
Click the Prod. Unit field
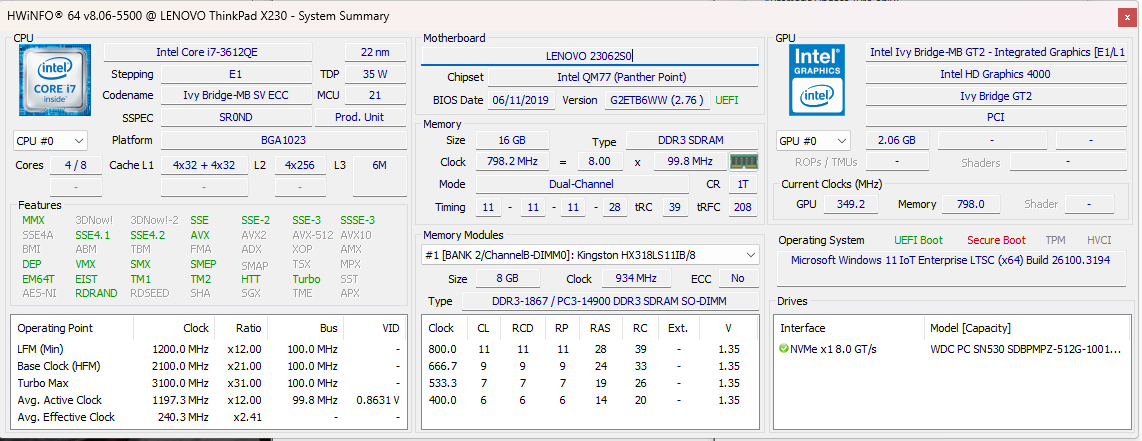point(361,117)
